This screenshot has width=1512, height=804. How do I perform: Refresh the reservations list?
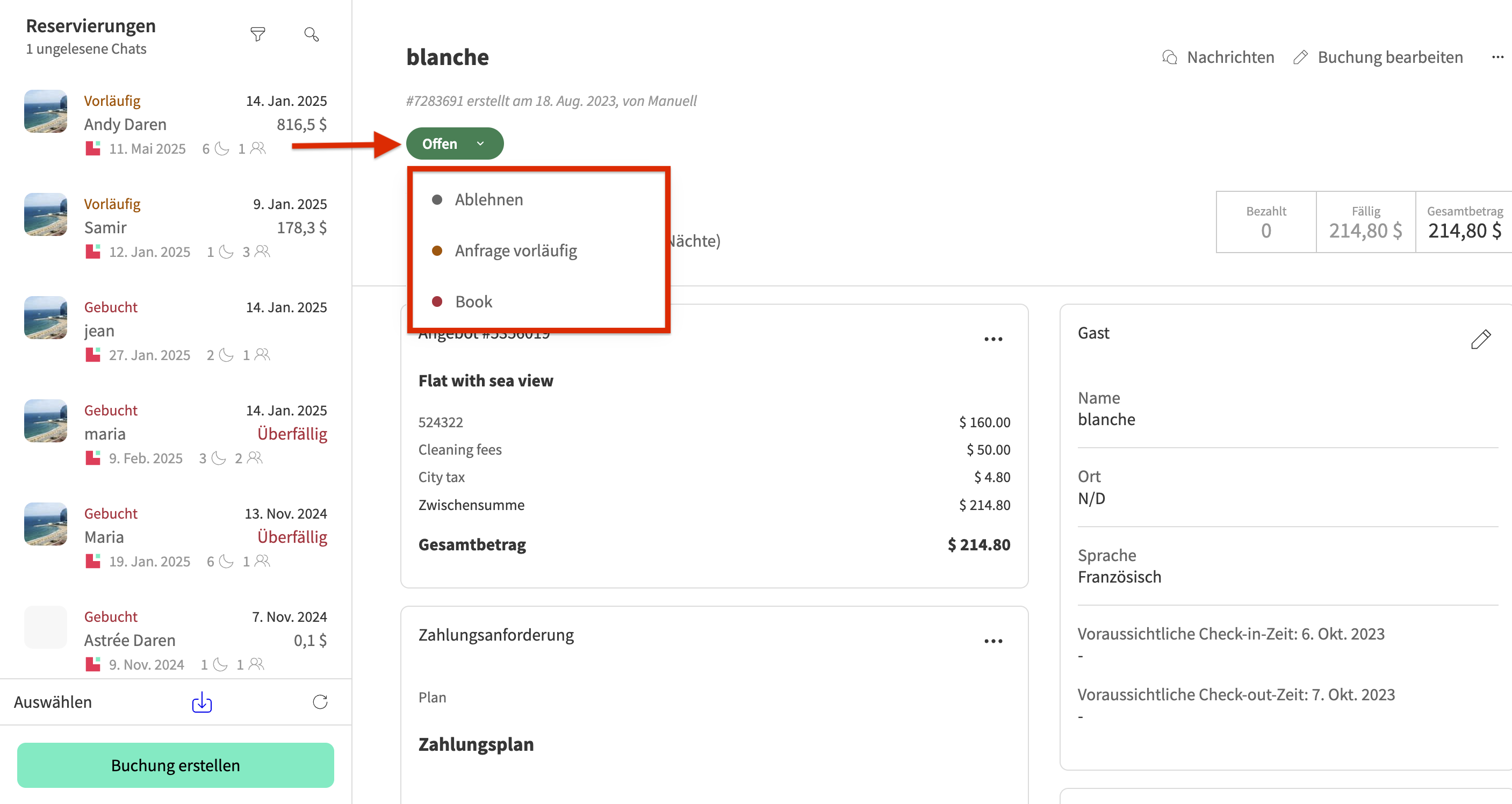tap(320, 702)
